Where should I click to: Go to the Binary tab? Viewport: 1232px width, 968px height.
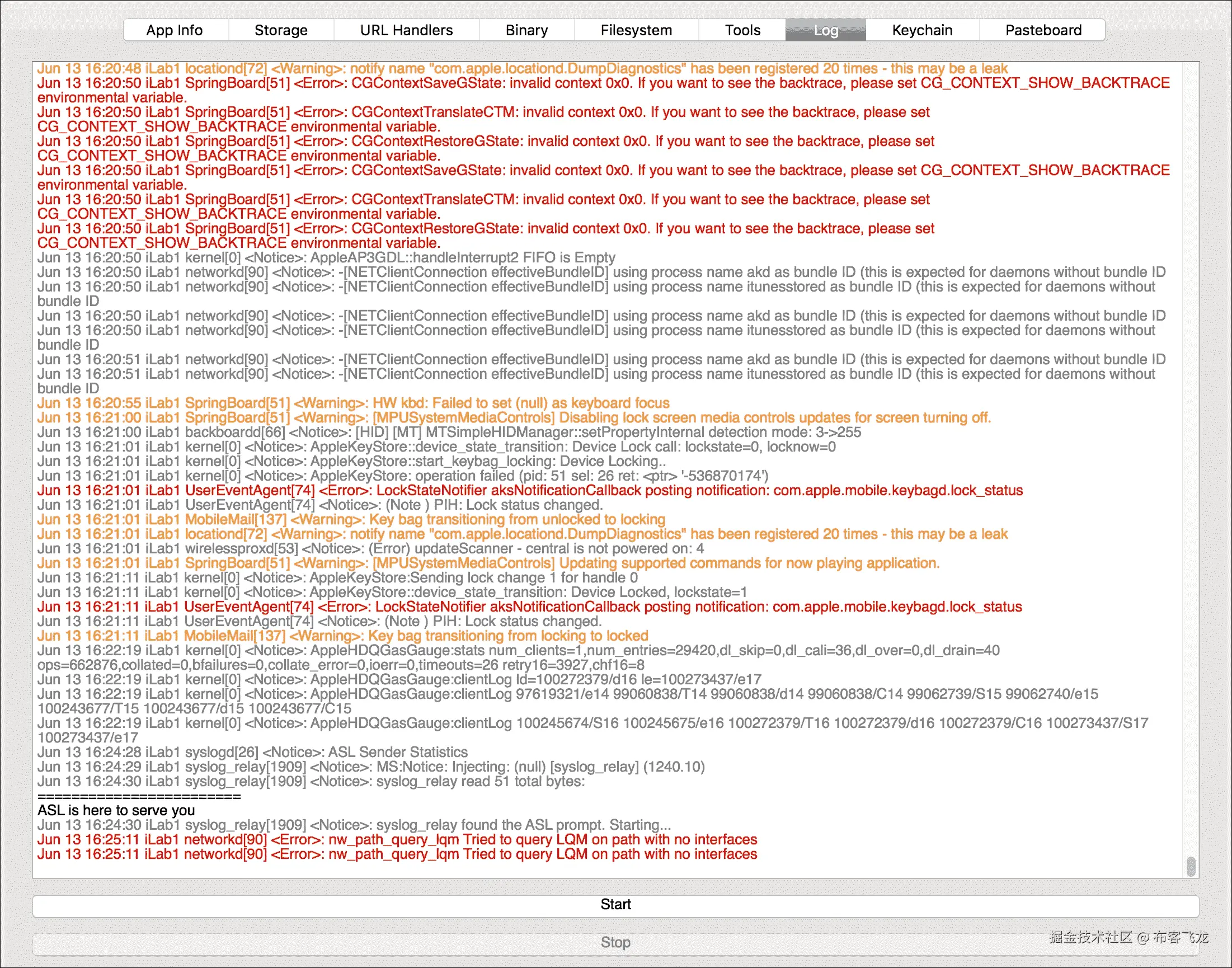pos(526,30)
